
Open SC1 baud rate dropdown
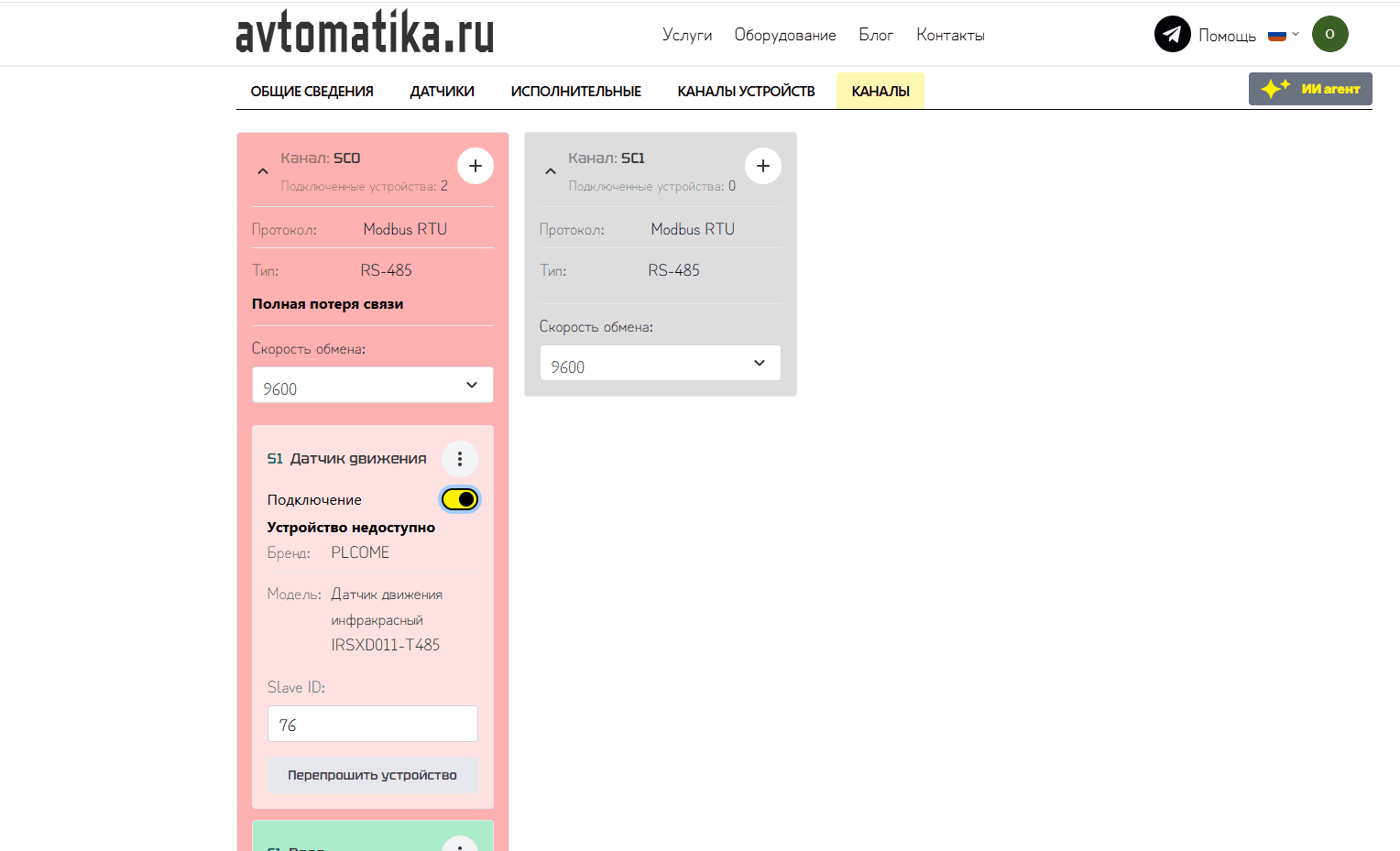pos(661,363)
